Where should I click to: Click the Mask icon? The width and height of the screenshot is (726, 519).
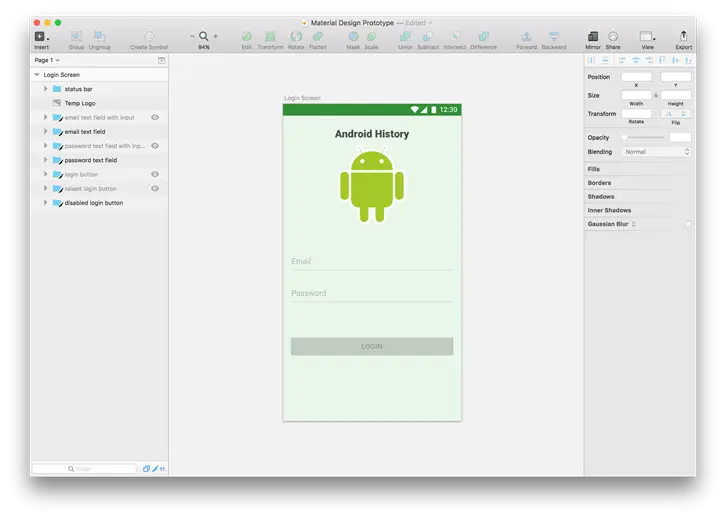coord(353,36)
